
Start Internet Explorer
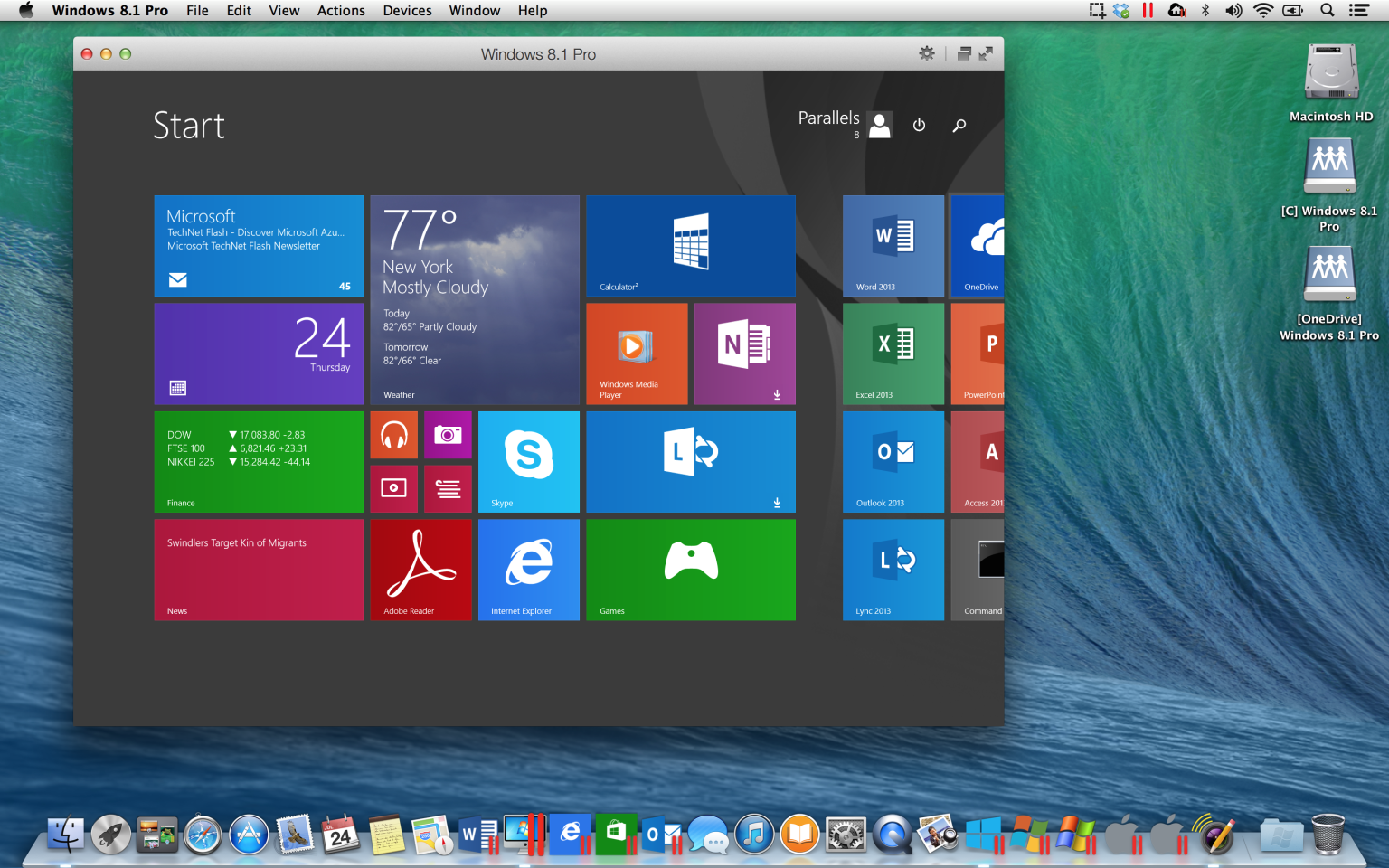click(x=528, y=570)
